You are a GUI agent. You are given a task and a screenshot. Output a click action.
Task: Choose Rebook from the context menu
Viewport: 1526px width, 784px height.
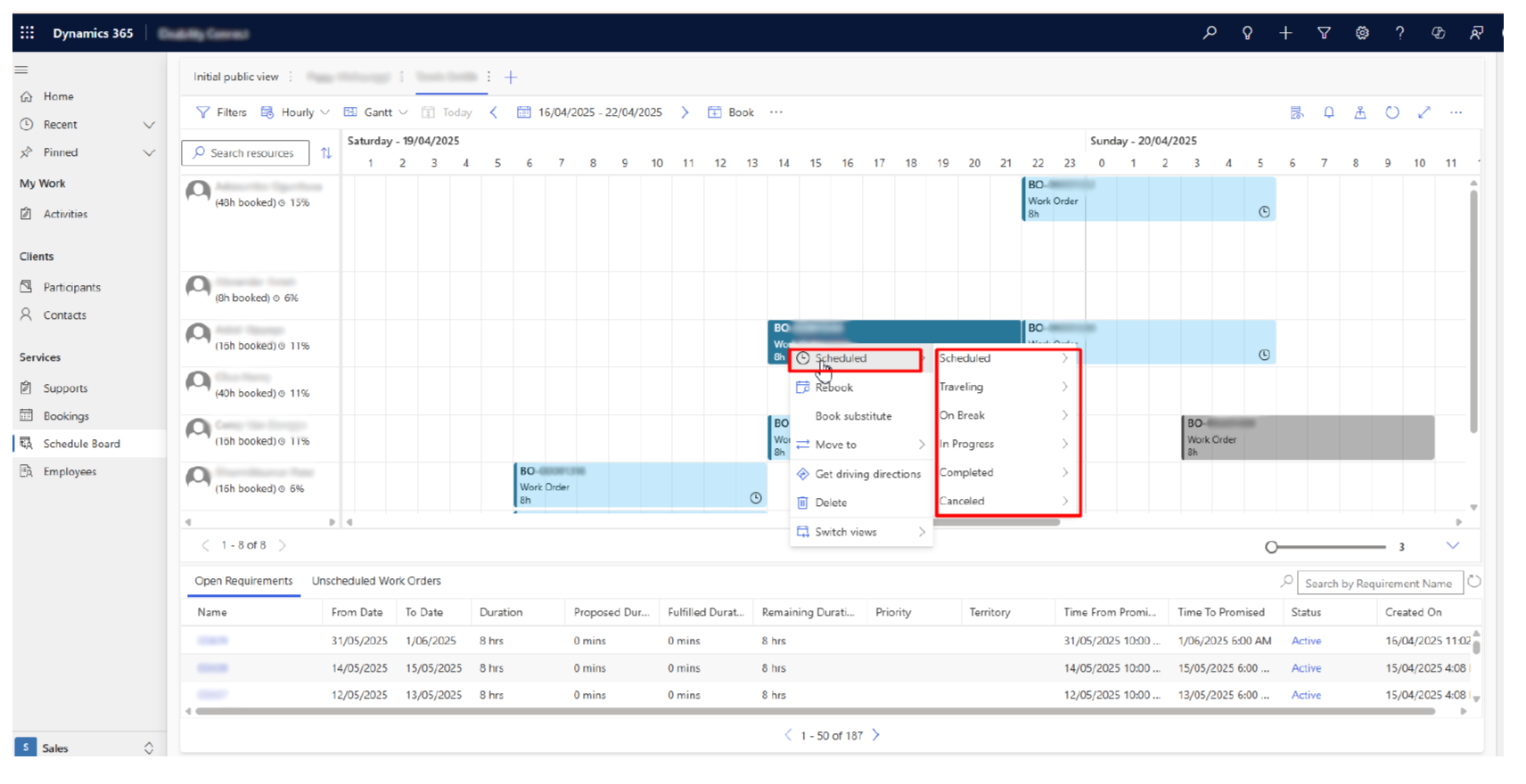tap(833, 388)
